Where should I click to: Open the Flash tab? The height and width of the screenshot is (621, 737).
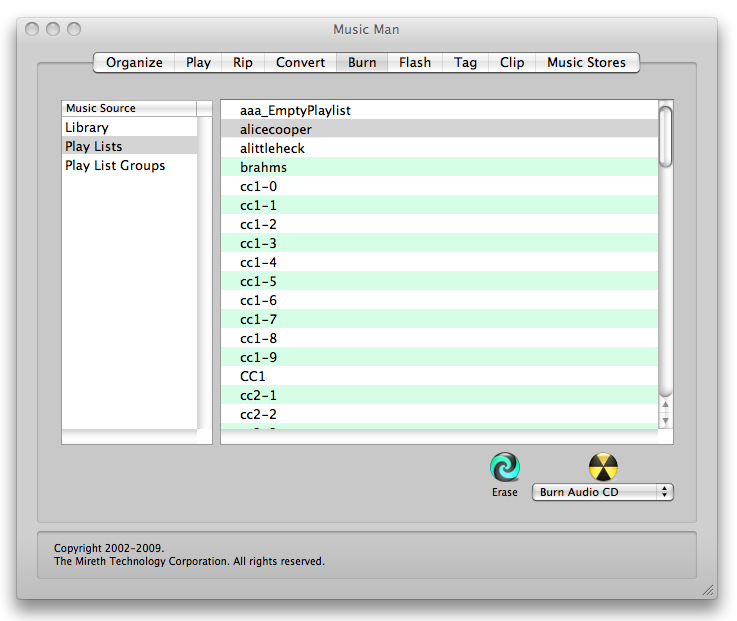click(415, 62)
